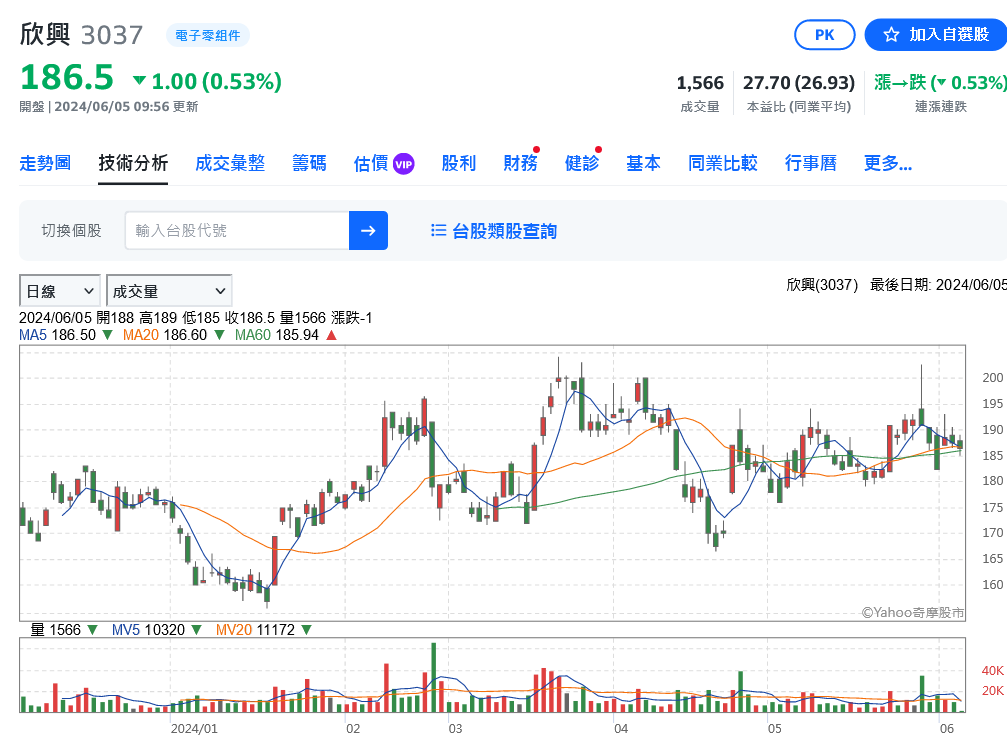Click the green down-triangle next to MA5
Viewport: 1007px width, 740px height.
click(x=107, y=335)
